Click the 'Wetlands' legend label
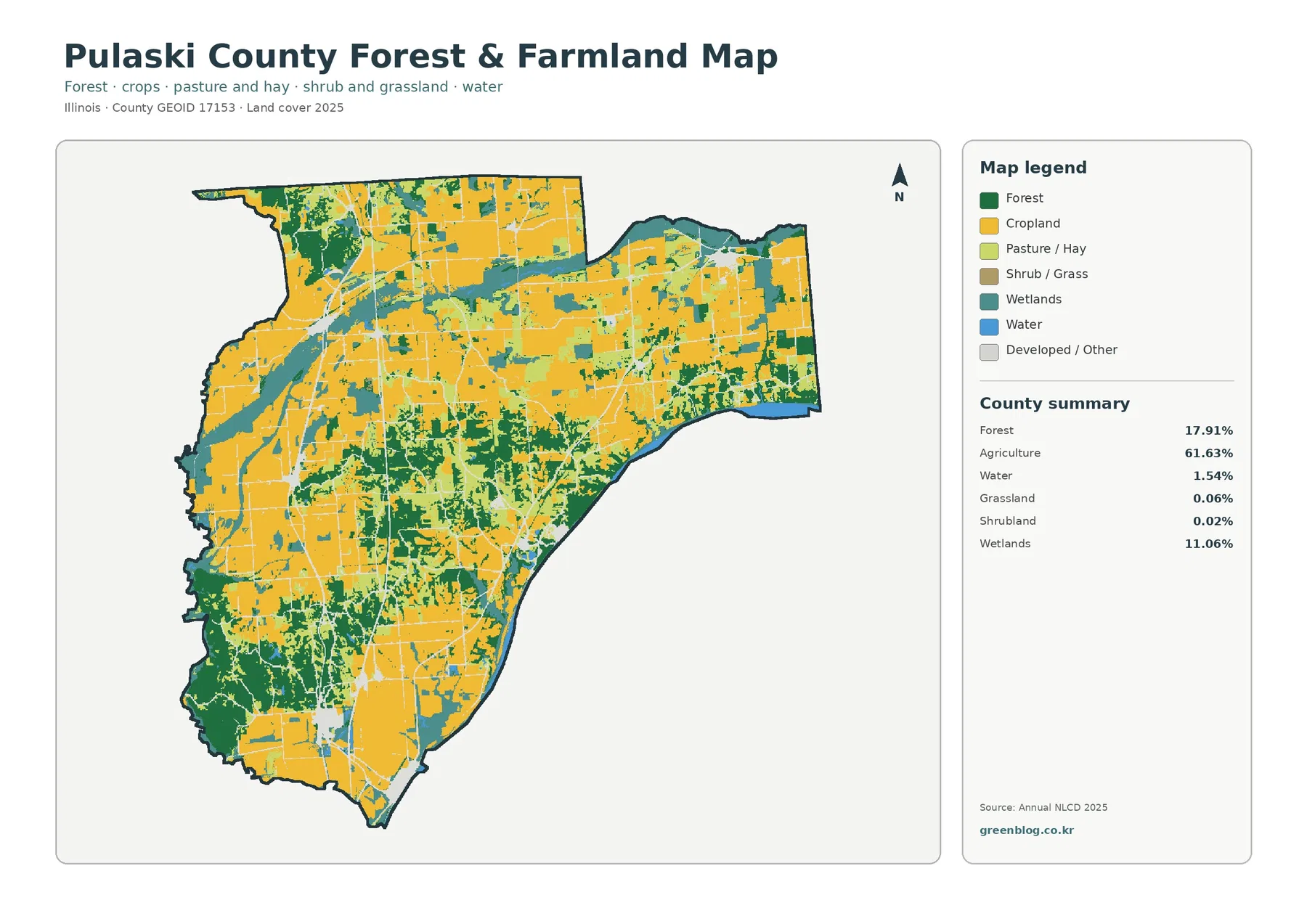Image resolution: width=1307 pixels, height=924 pixels. (x=1033, y=299)
